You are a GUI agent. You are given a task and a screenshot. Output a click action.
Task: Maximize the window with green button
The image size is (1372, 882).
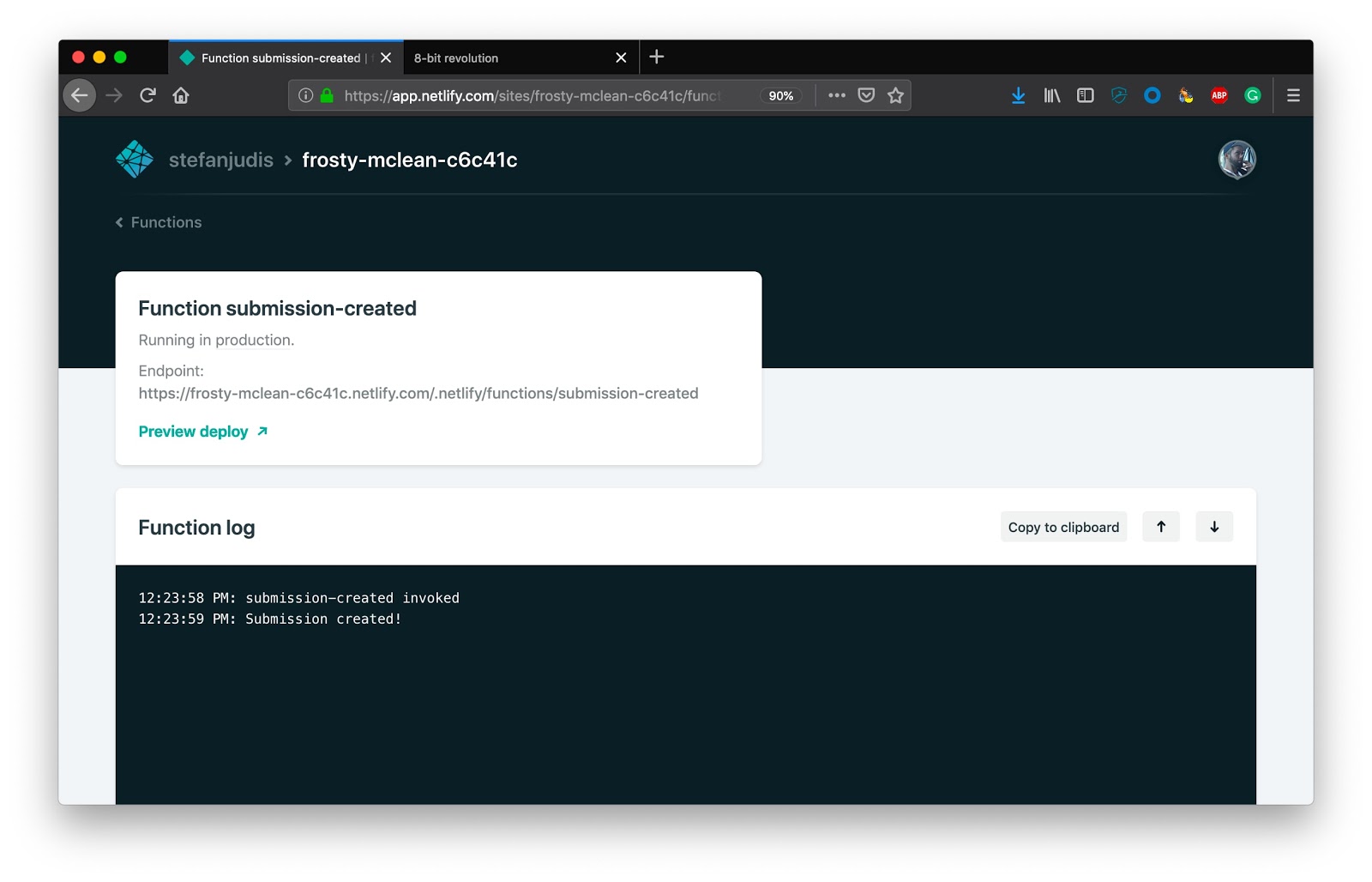pos(120,57)
